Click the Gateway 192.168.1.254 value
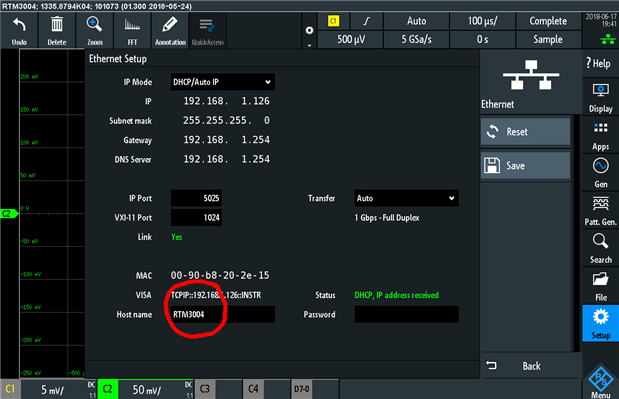 pos(227,140)
